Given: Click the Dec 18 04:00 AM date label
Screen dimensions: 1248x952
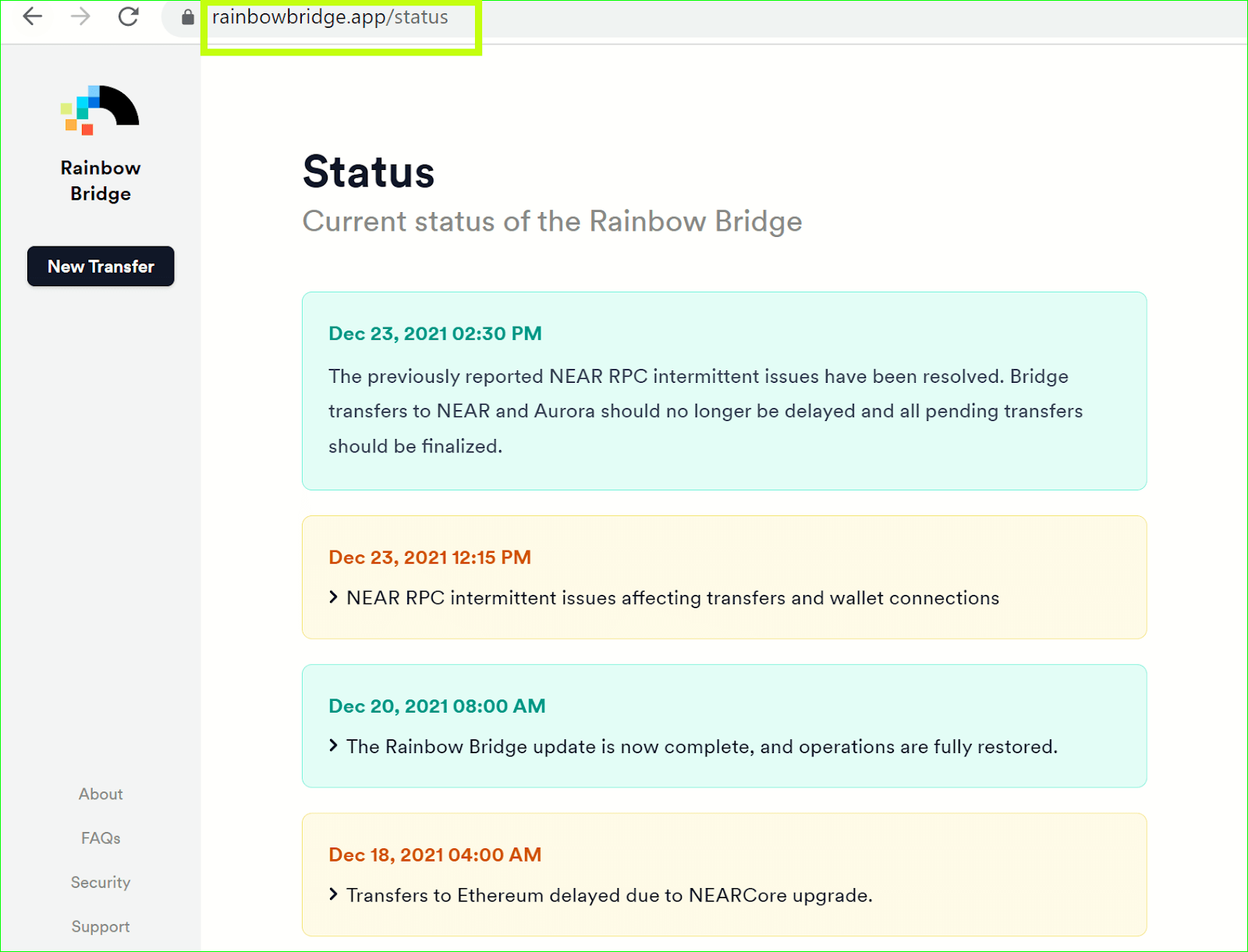Looking at the screenshot, I should pos(434,854).
